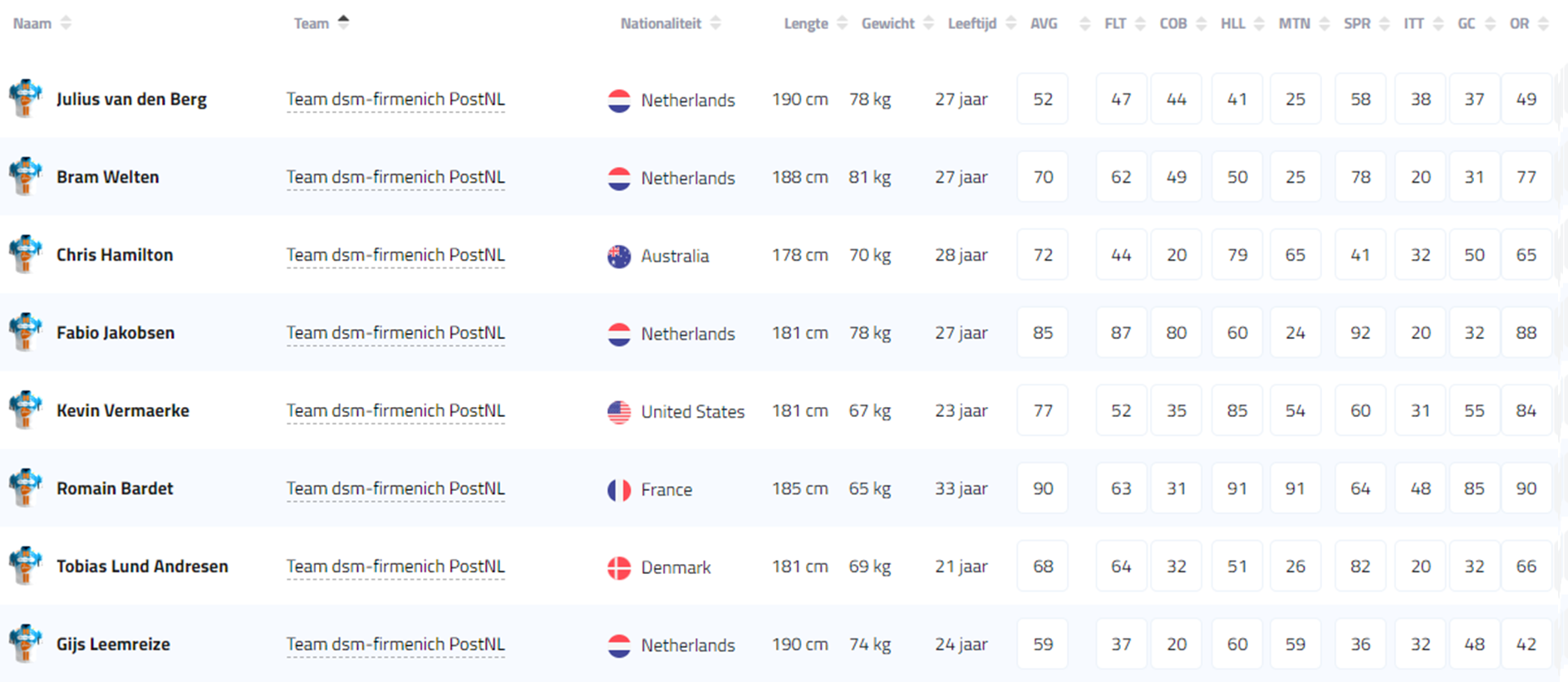Click Gijs Leemreize's jersey icon
This screenshot has height=682, width=1568.
click(x=26, y=644)
